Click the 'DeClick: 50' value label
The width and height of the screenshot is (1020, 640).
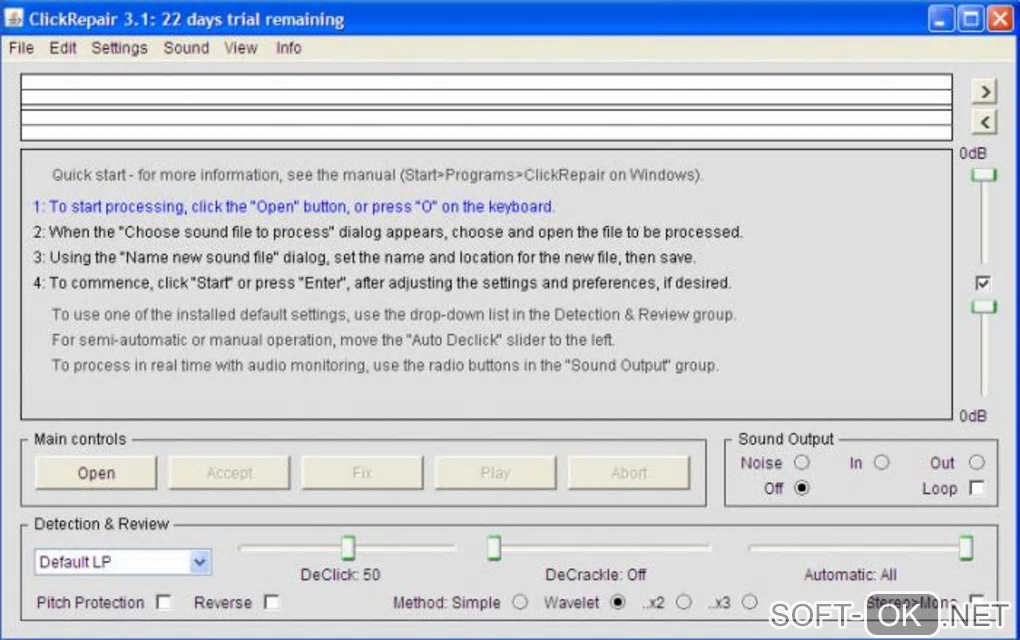(x=340, y=575)
